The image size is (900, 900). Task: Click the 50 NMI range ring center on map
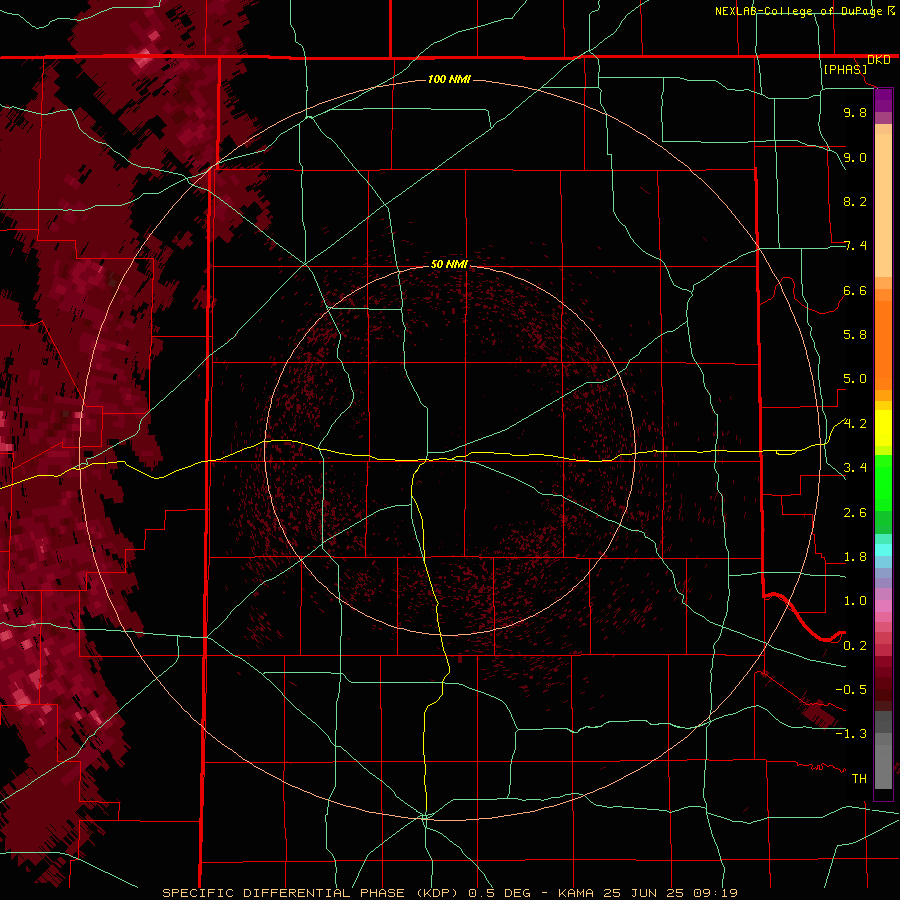(x=449, y=451)
